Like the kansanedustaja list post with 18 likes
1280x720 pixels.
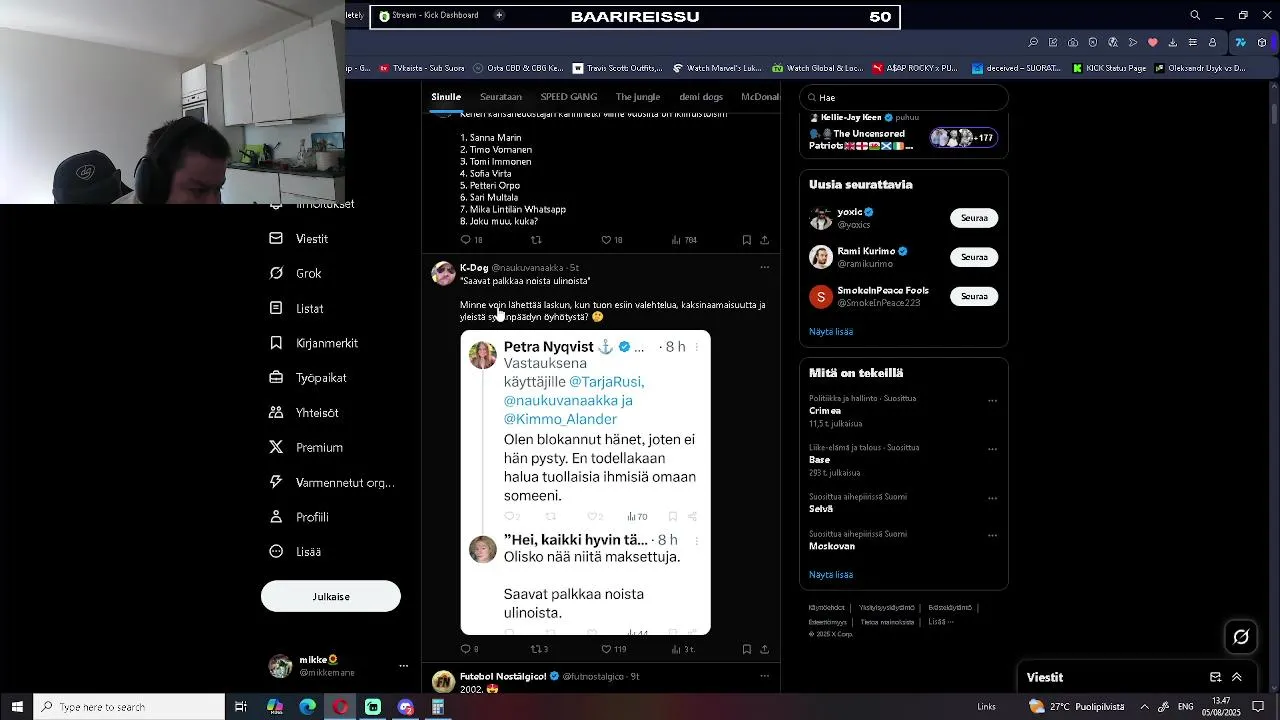[606, 240]
